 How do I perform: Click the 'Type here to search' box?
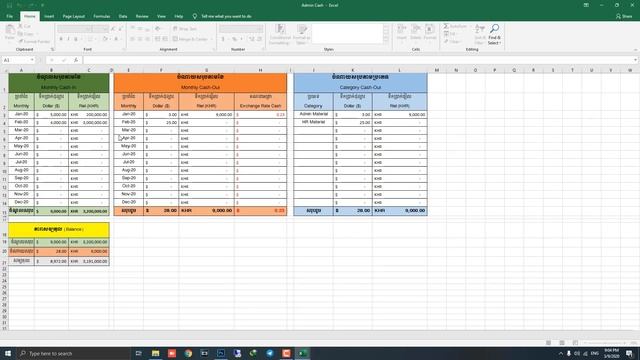[74, 353]
